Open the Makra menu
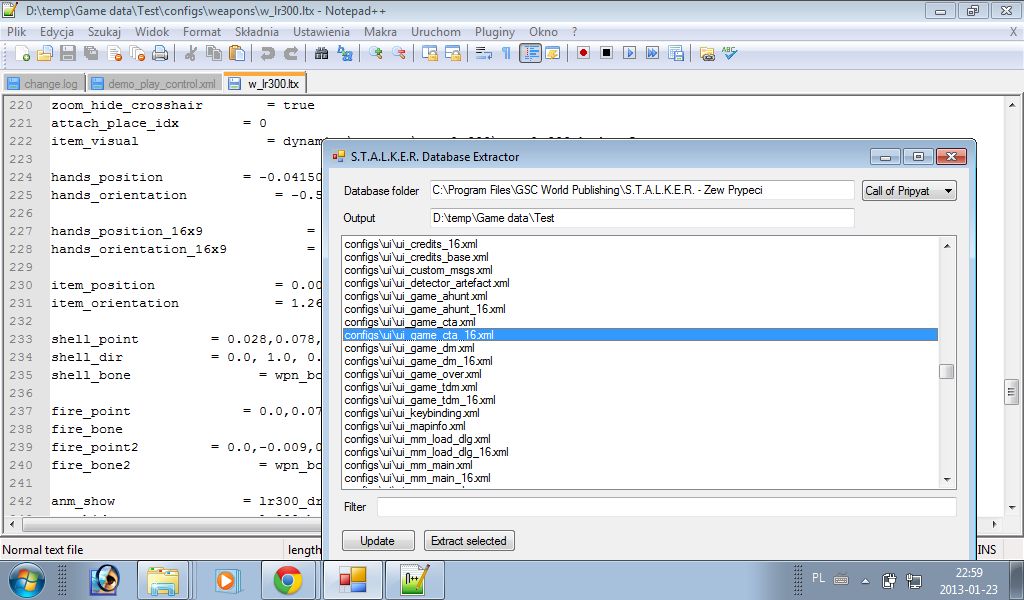 [x=380, y=31]
